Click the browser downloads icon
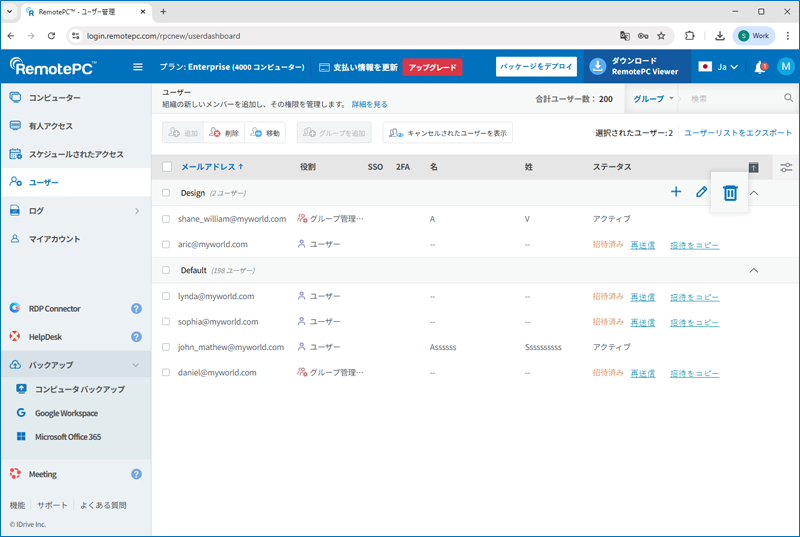 pyautogui.click(x=720, y=36)
